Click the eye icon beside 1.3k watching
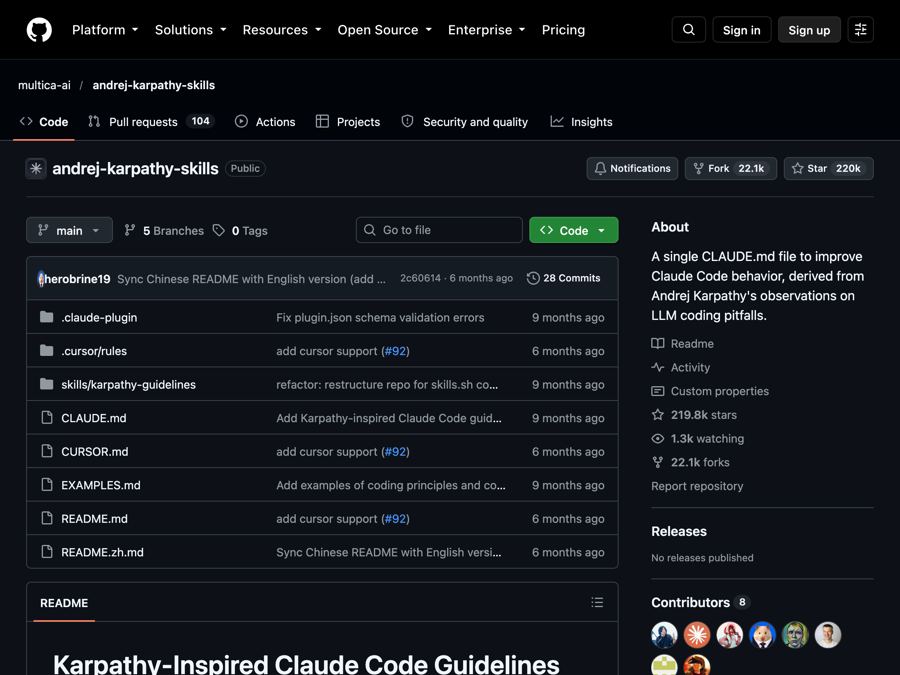Screen dimensions: 900x675 pos(658,439)
